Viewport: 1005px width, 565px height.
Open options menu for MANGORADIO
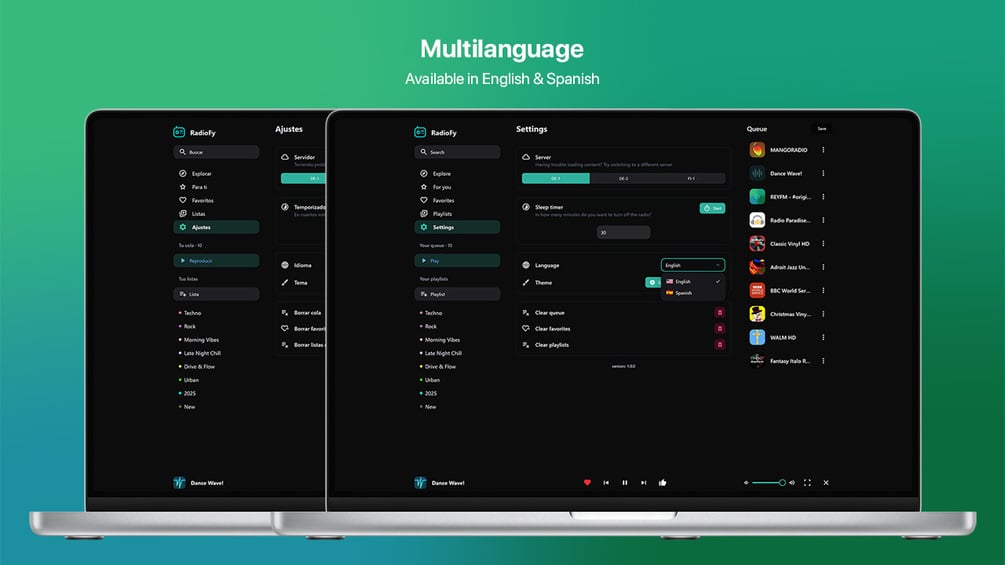[x=824, y=150]
